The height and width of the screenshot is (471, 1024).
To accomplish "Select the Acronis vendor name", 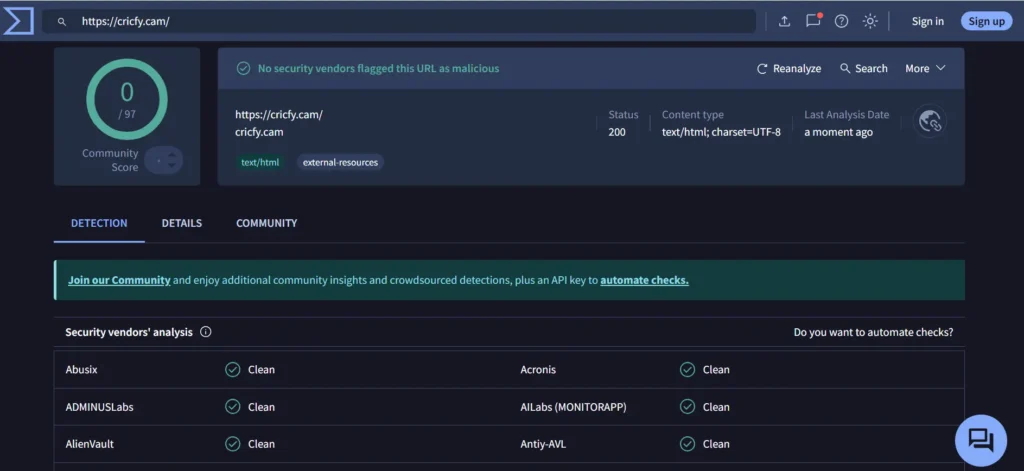I will [x=538, y=370].
